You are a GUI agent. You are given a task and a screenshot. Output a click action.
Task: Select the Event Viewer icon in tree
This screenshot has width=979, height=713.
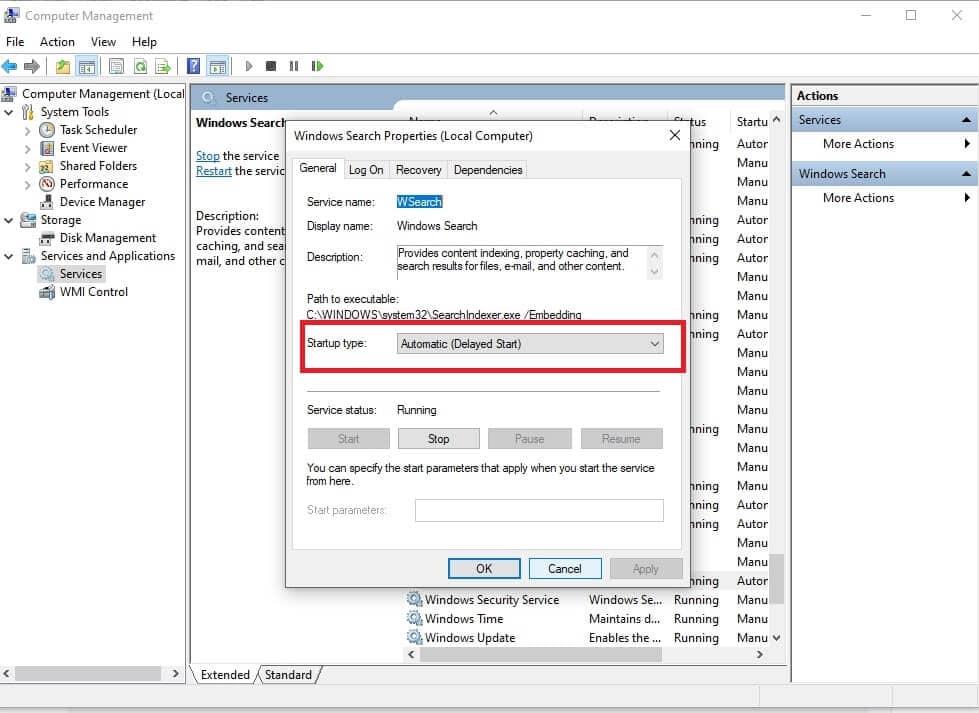[47, 148]
